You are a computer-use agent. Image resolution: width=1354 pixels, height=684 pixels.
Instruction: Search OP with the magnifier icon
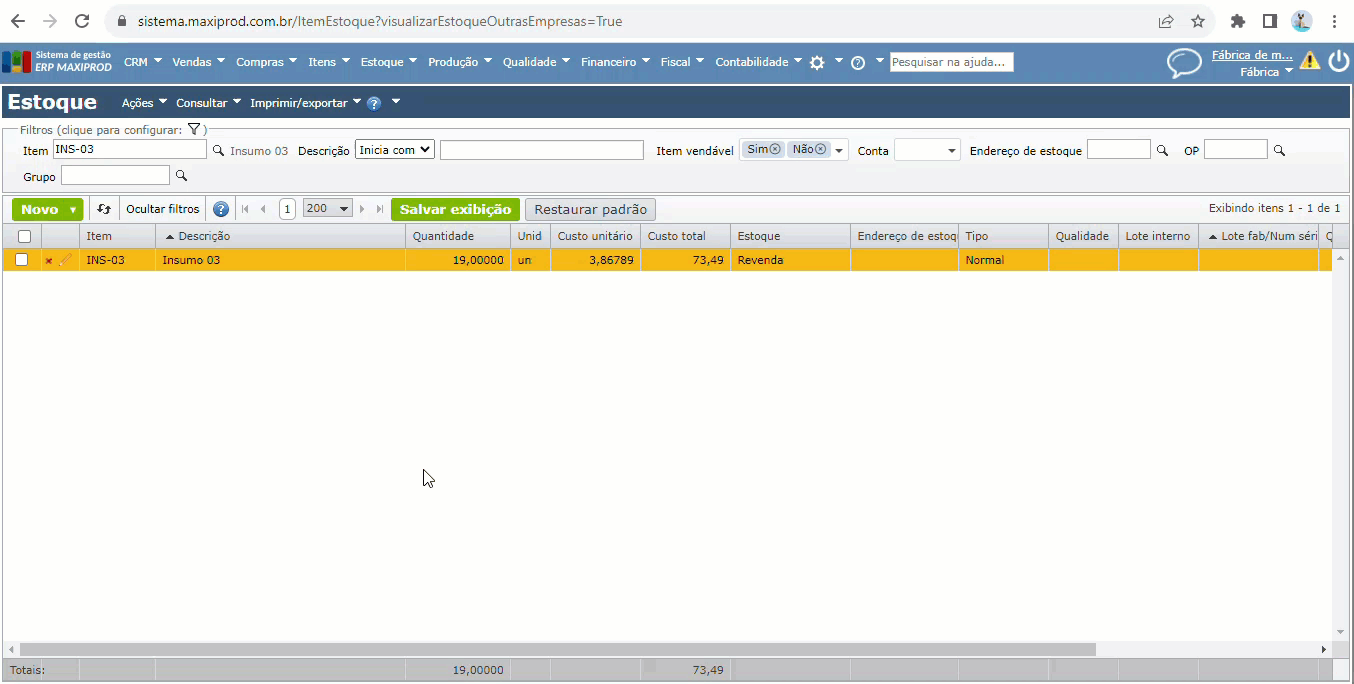pos(1279,150)
